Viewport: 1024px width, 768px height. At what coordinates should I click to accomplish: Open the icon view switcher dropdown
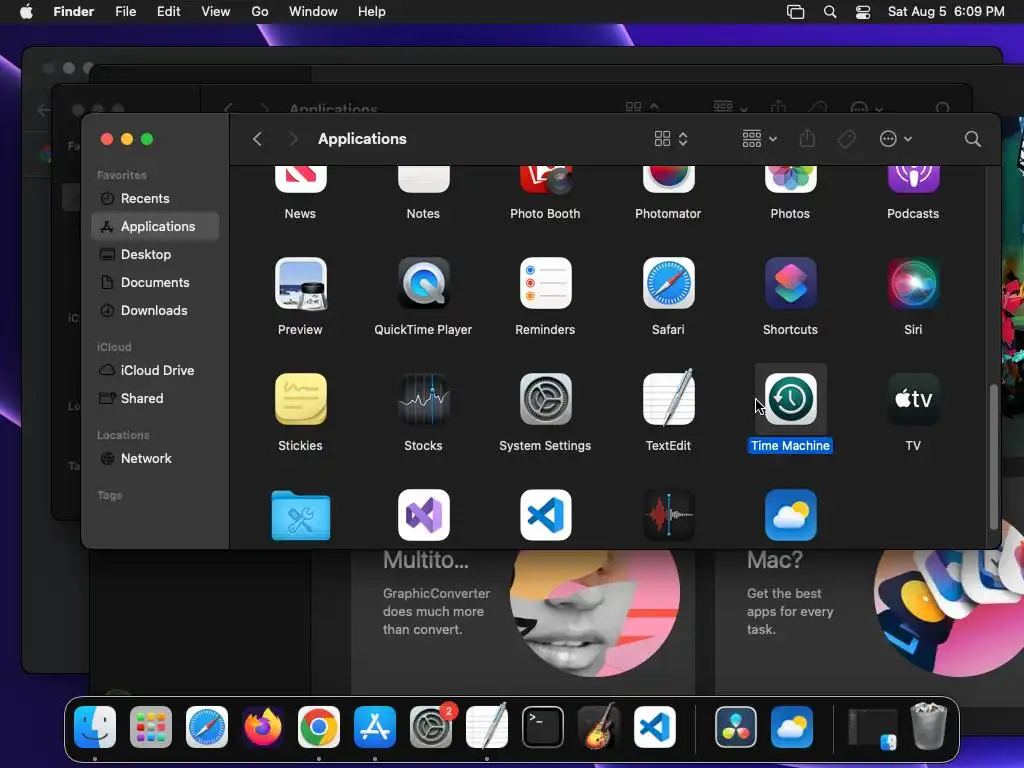pos(671,138)
